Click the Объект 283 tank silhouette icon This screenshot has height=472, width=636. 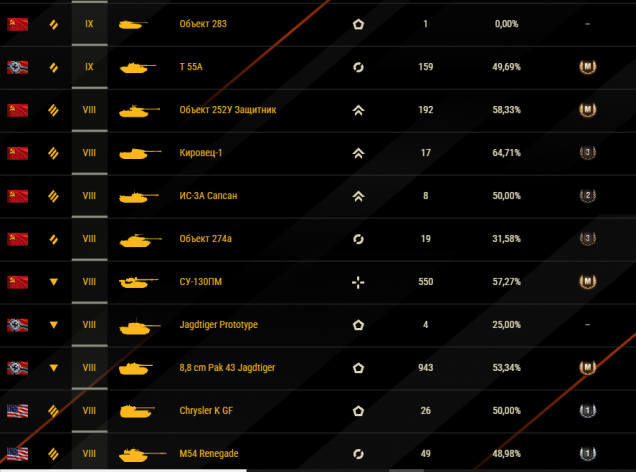click(x=133, y=25)
